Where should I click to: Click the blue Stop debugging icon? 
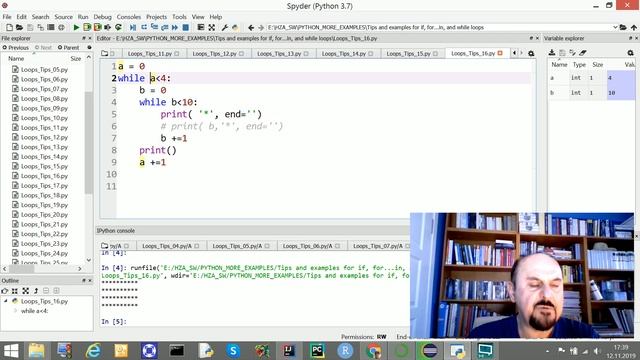point(185,27)
